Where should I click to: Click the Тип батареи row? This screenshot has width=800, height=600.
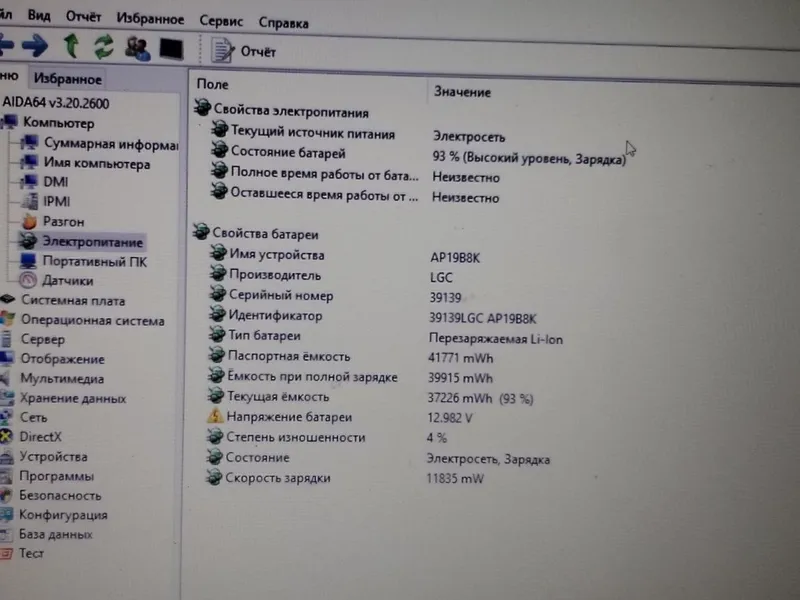(386, 337)
